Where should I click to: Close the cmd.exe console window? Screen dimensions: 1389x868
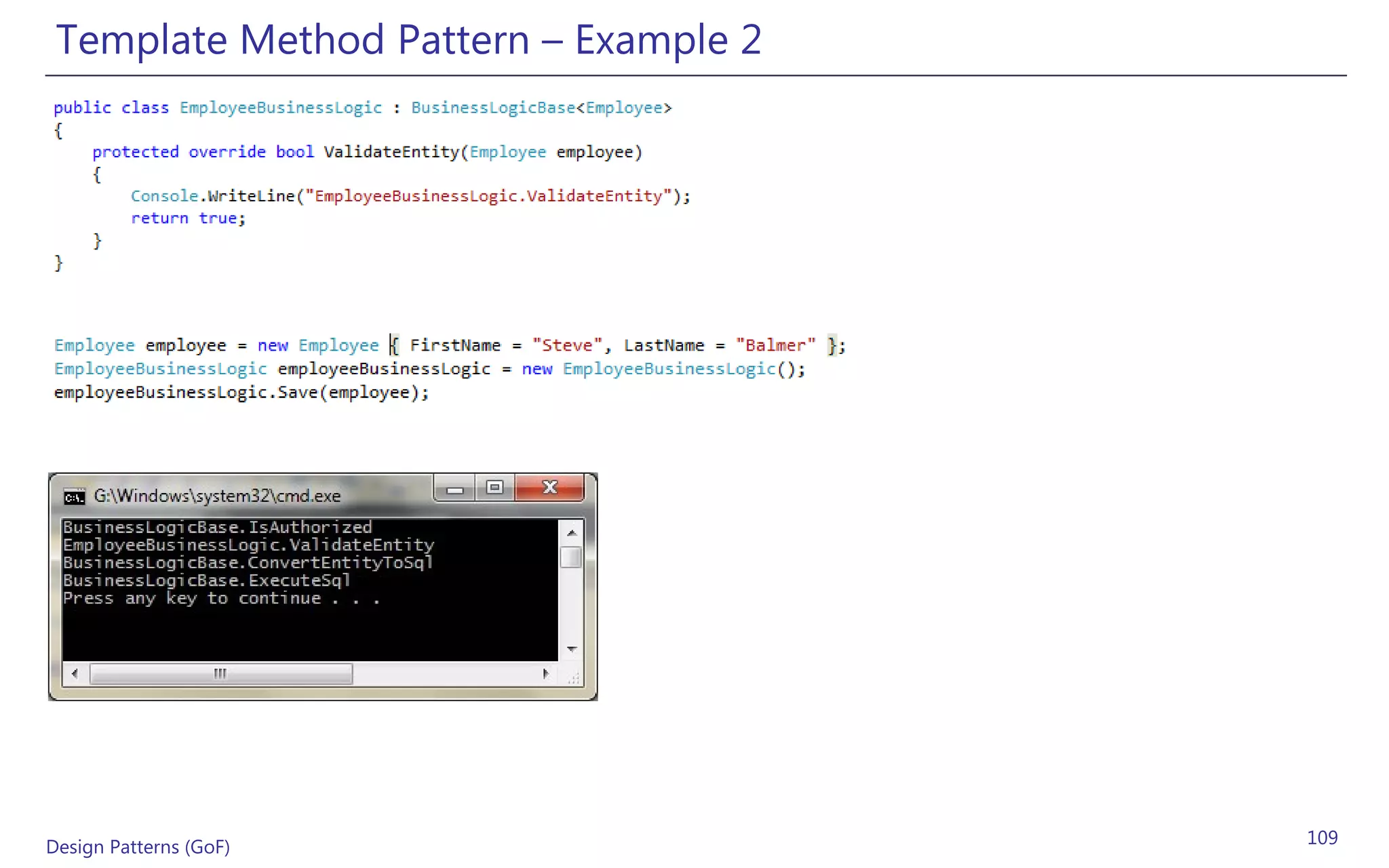tap(549, 488)
